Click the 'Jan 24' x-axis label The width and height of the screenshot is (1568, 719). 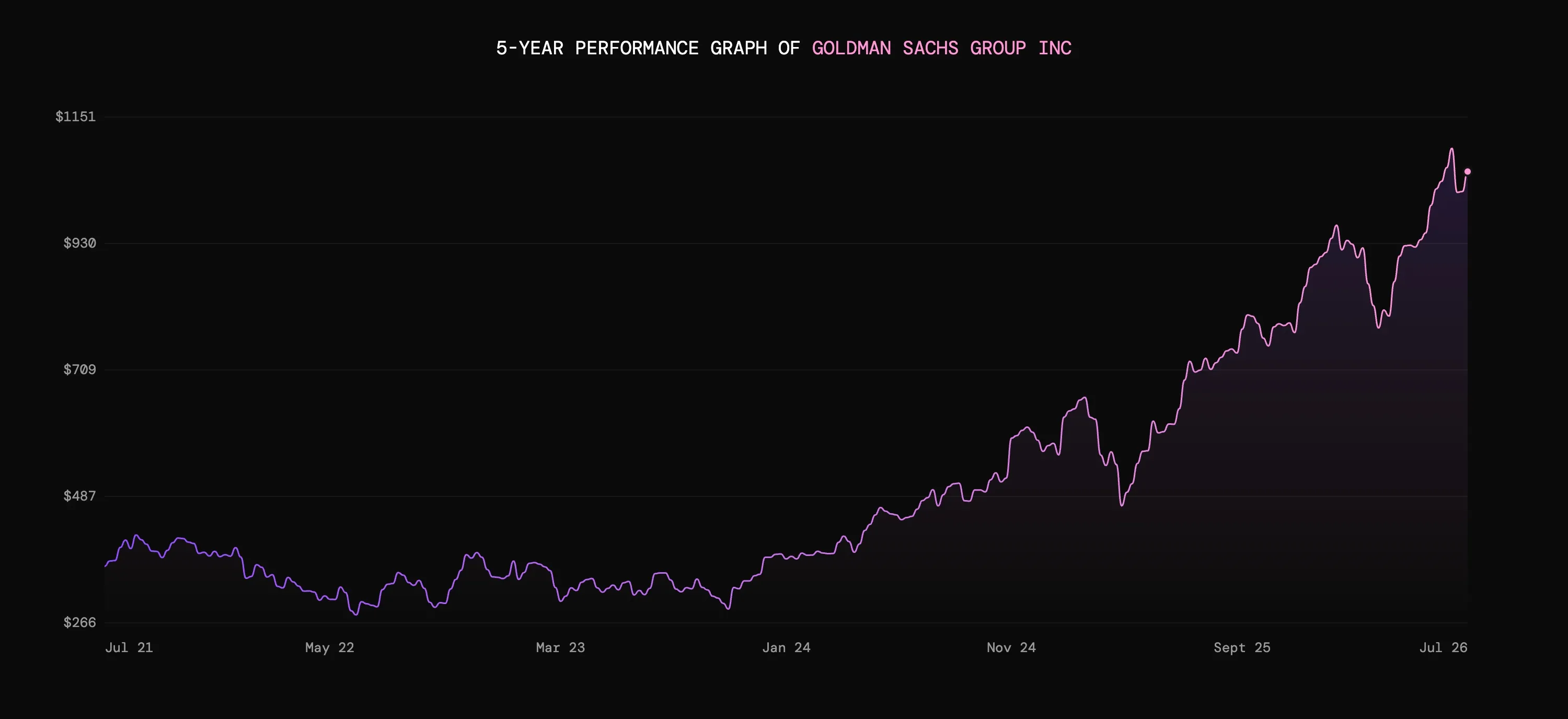pyautogui.click(x=786, y=647)
